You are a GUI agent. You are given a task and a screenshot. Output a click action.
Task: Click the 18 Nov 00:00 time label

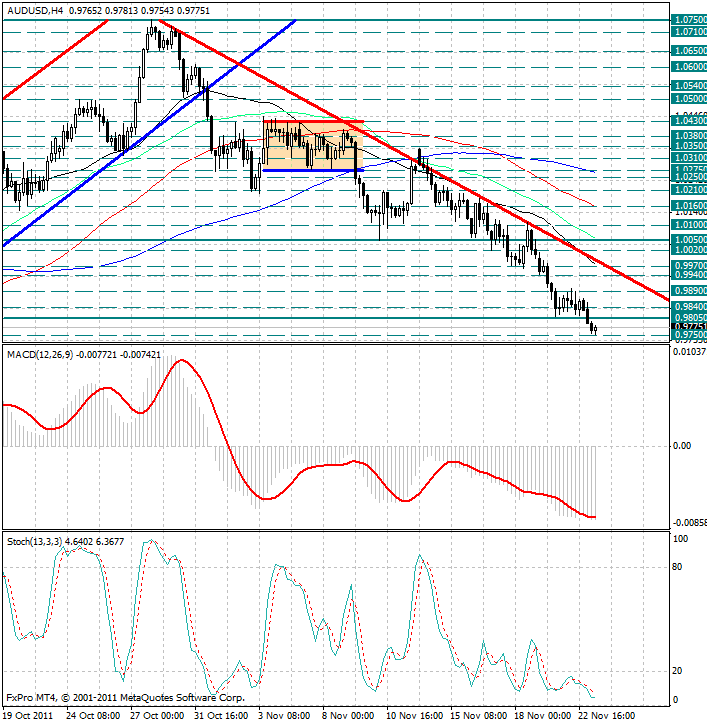541,716
